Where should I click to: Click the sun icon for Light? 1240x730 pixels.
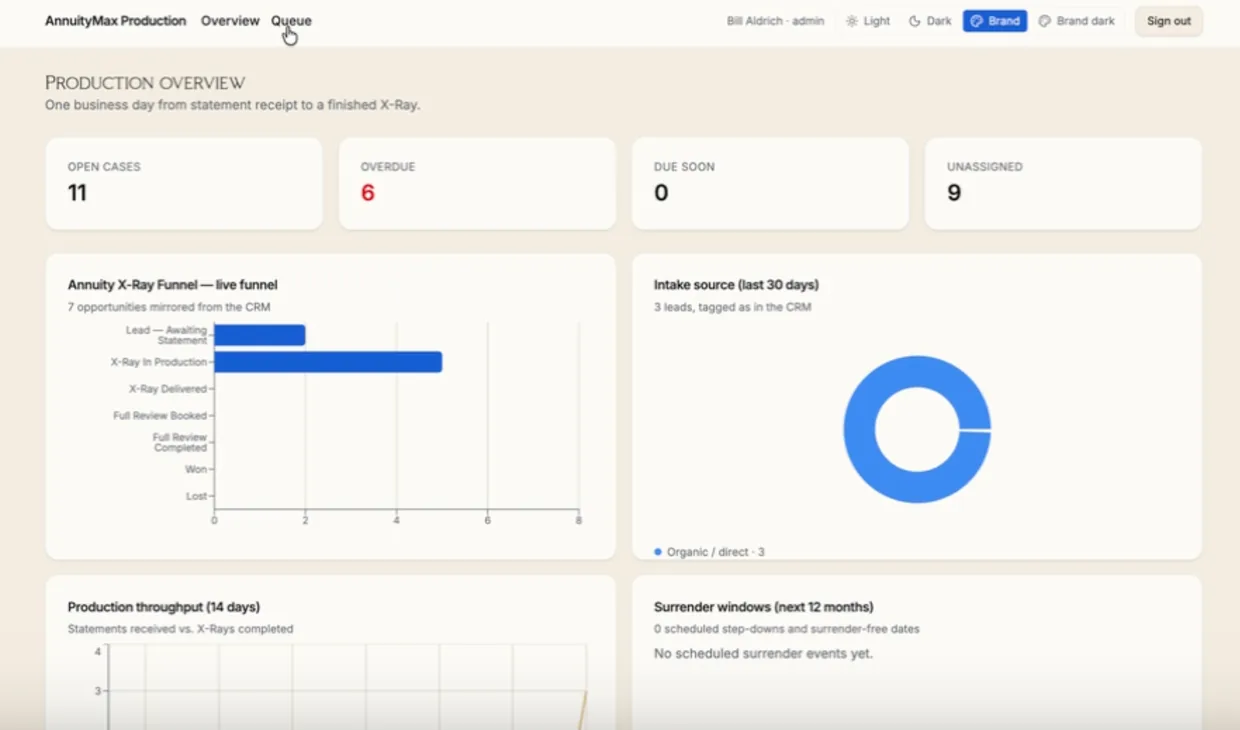pos(852,21)
